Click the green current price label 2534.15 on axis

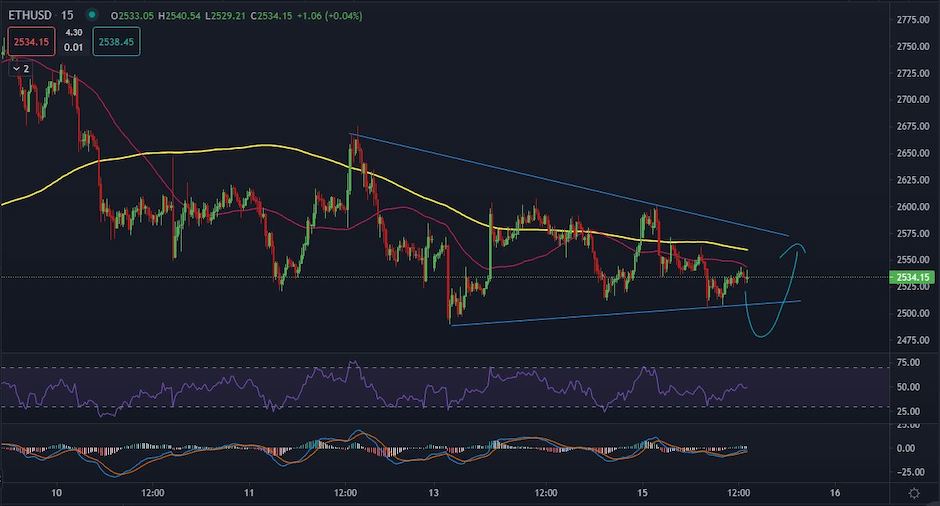click(x=912, y=277)
